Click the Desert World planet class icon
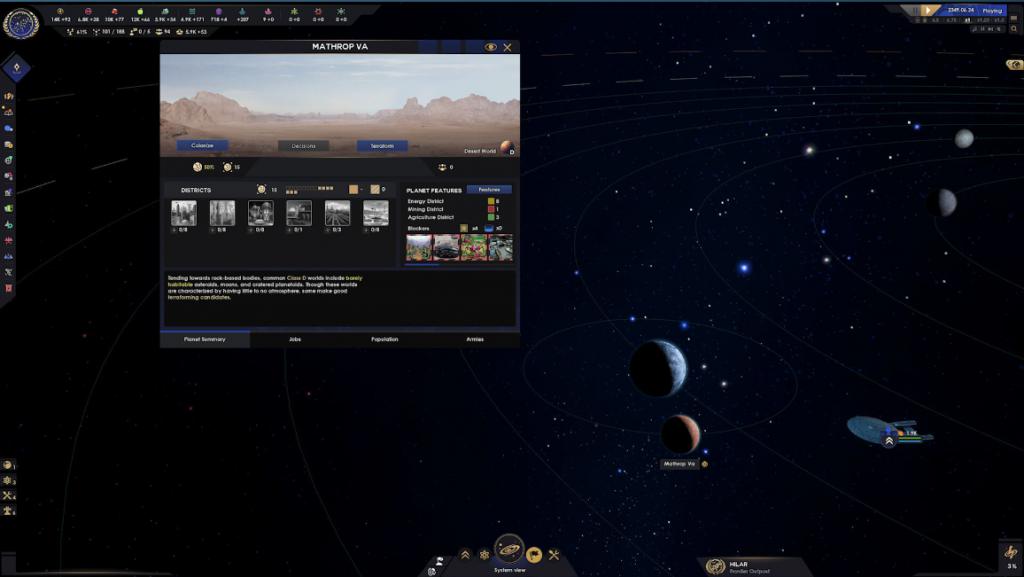Screen dimensions: 1024x577 507,148
